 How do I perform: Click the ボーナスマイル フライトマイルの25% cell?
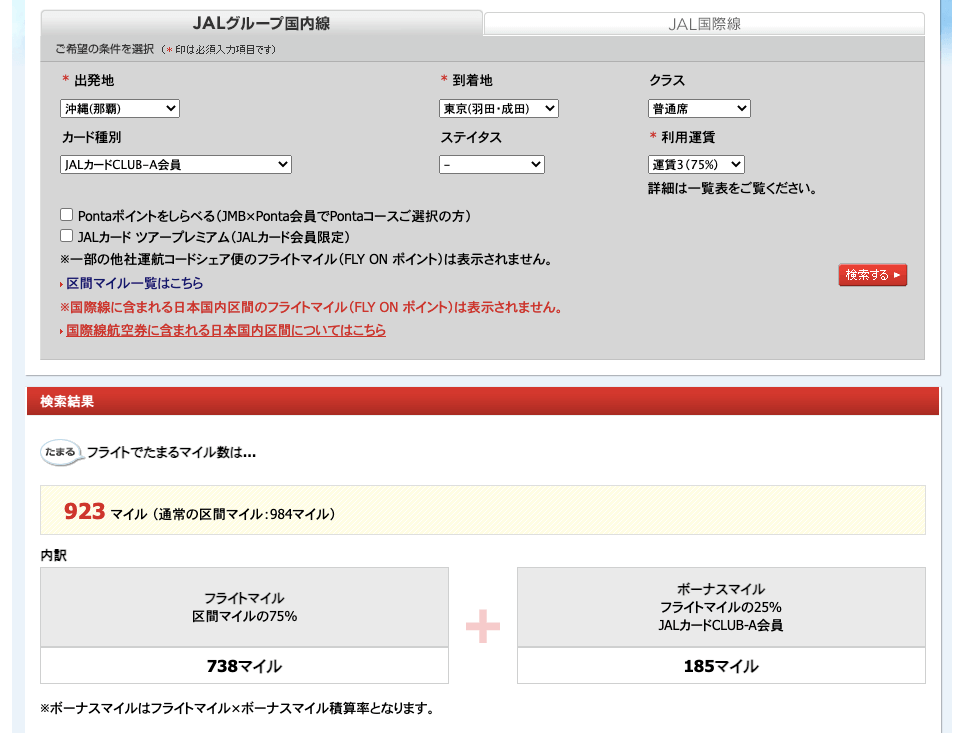(721, 607)
